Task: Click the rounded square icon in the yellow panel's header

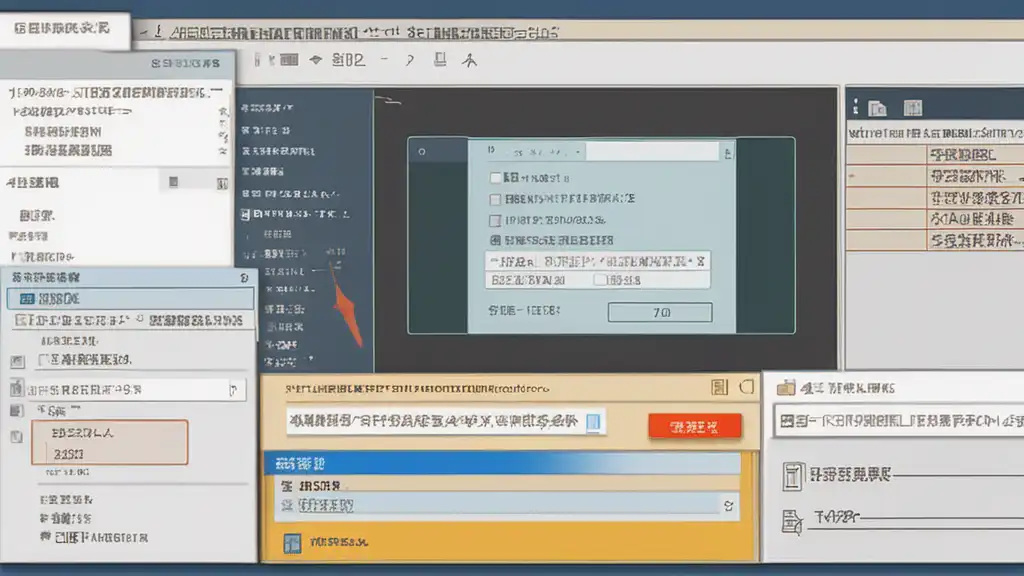Action: pyautogui.click(x=746, y=387)
